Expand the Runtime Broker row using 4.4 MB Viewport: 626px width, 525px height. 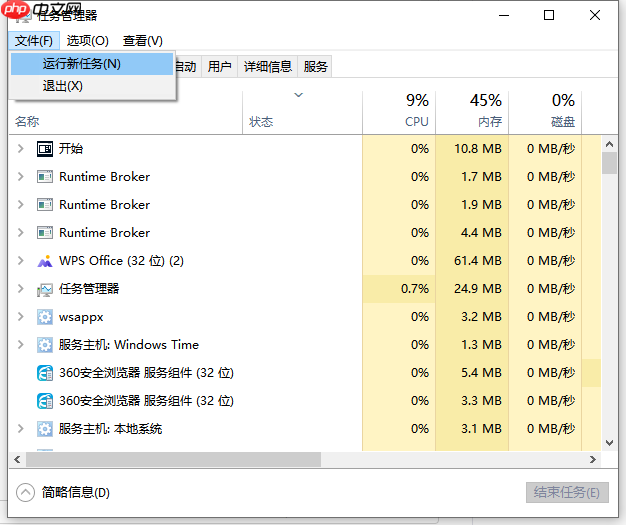(x=20, y=233)
